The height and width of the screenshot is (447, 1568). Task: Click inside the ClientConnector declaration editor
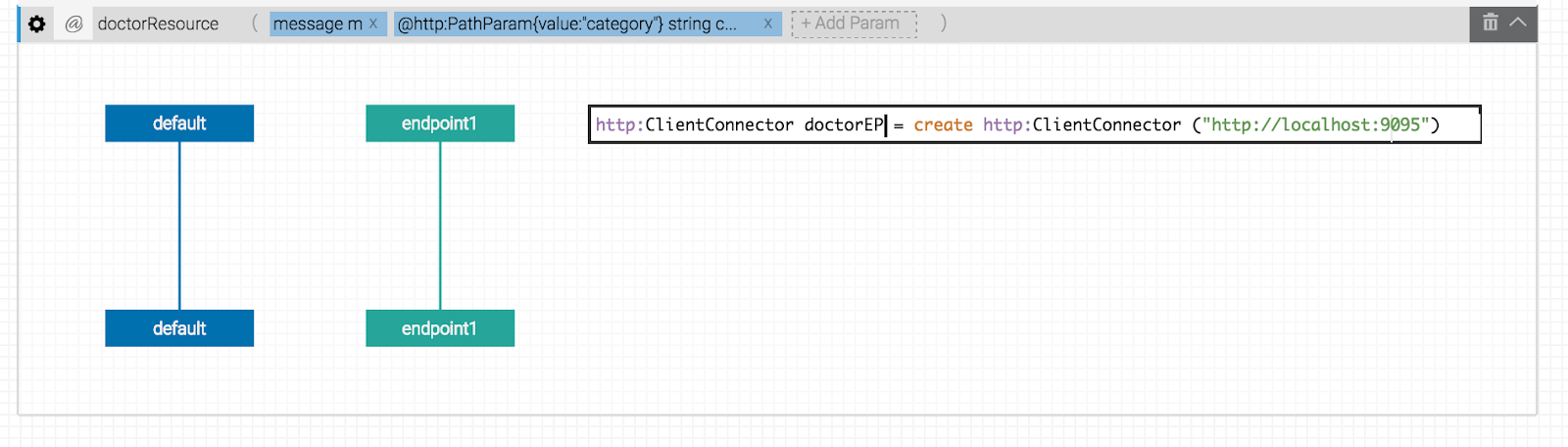point(1035,124)
